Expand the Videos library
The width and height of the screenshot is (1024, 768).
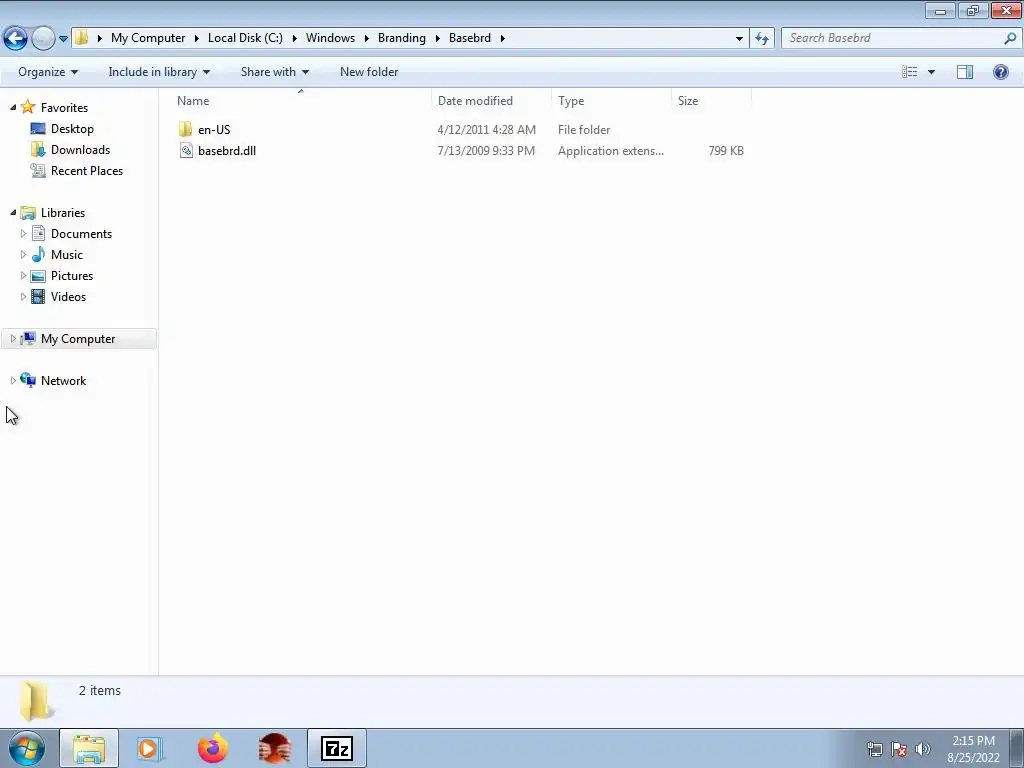click(24, 296)
